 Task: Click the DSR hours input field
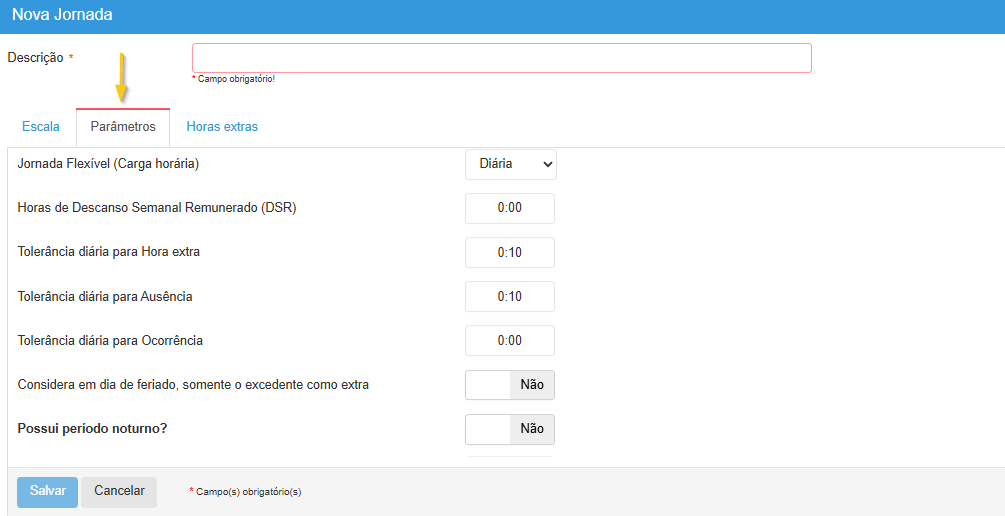510,208
